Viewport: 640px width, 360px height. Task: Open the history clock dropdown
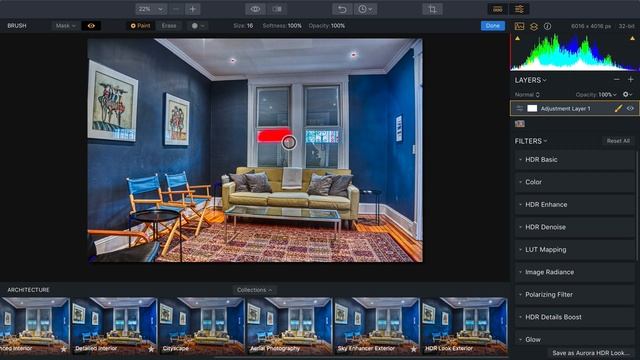pos(365,9)
